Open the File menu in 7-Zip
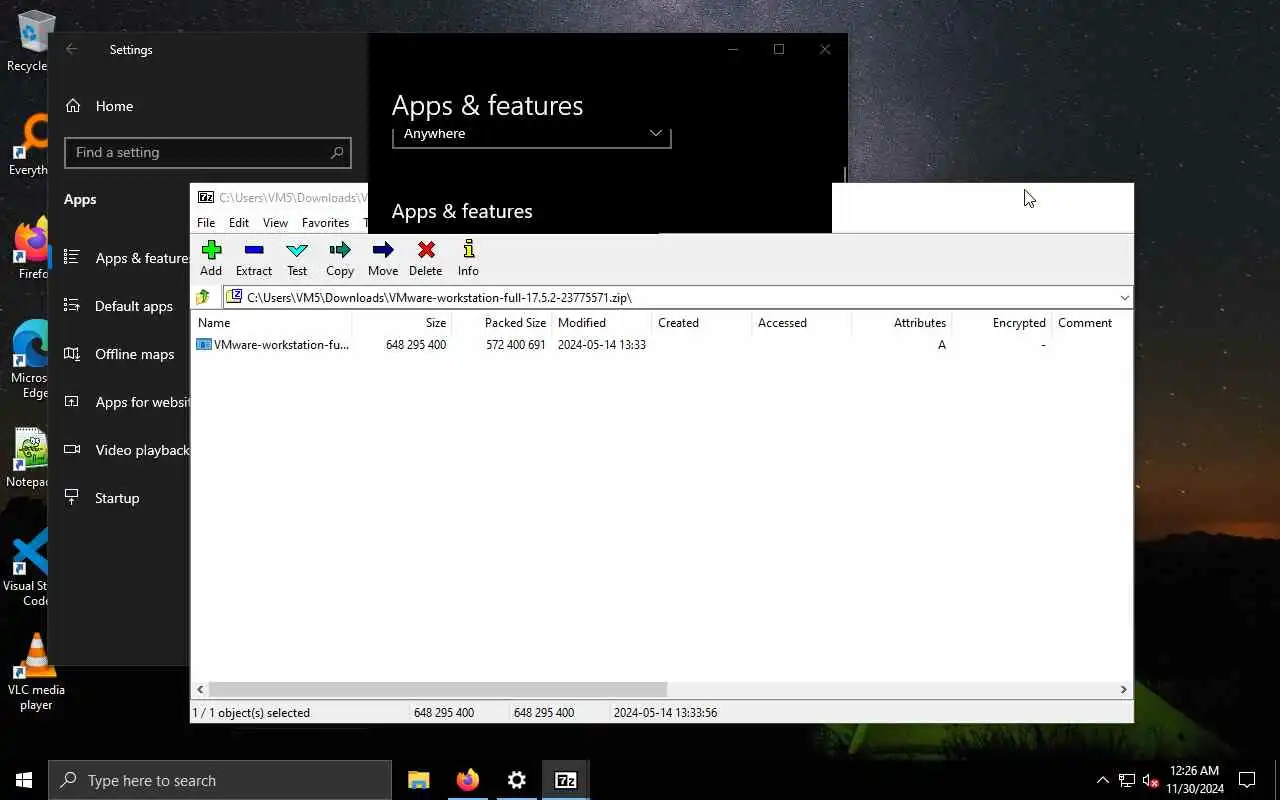Image resolution: width=1280 pixels, height=800 pixels. (x=206, y=223)
